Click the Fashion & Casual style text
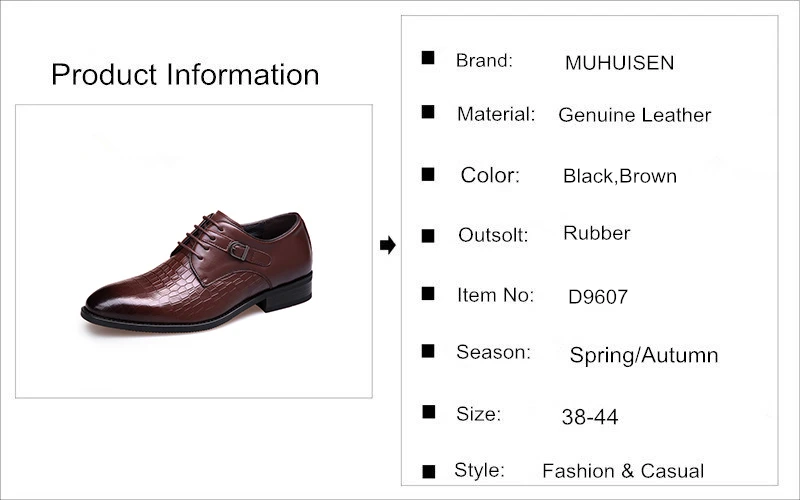This screenshot has height=500, width=800. (623, 470)
